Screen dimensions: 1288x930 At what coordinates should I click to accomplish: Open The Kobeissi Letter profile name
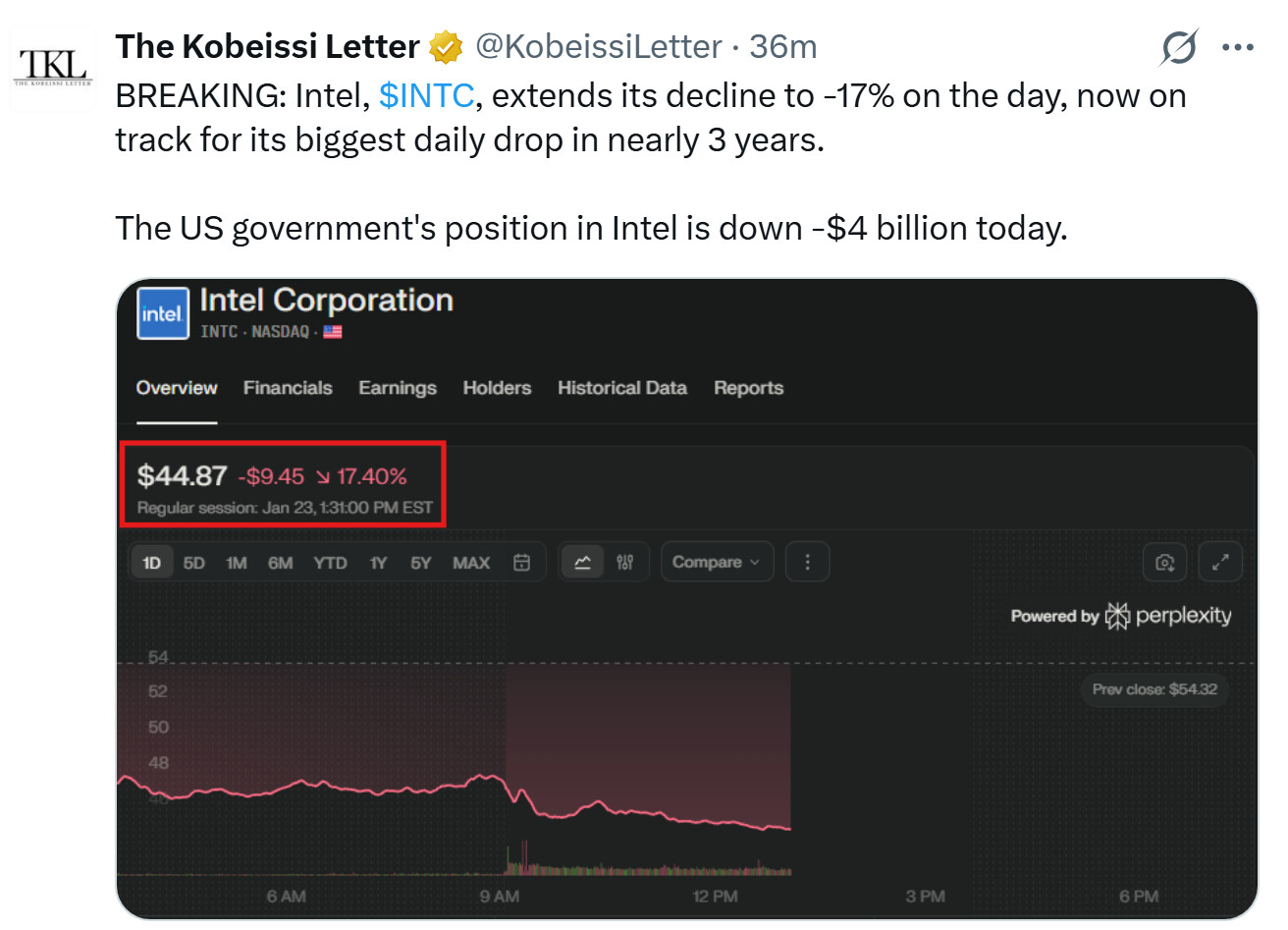[x=267, y=46]
